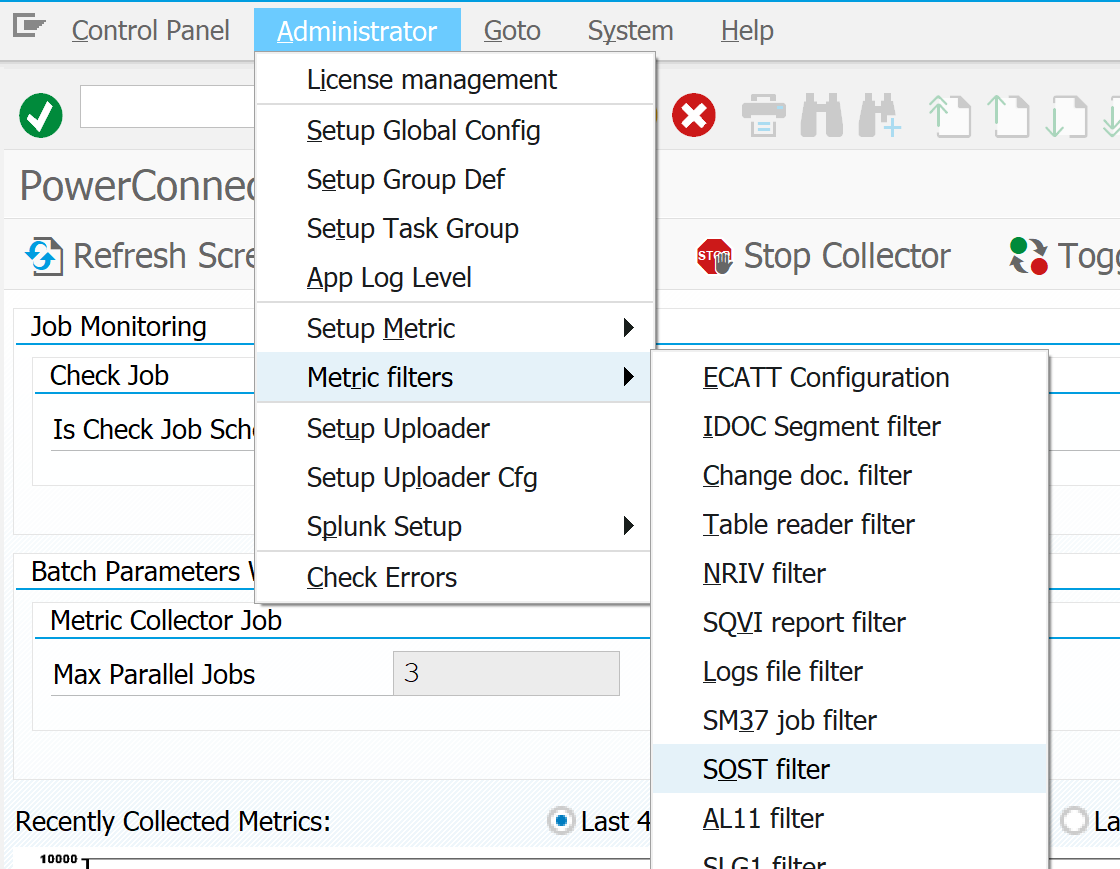This screenshot has height=869, width=1120.
Task: Select the rightmost radio button option
Action: point(1075,821)
